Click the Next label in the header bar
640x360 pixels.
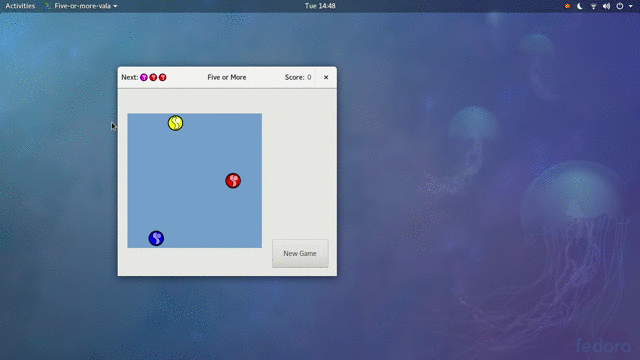[x=129, y=77]
